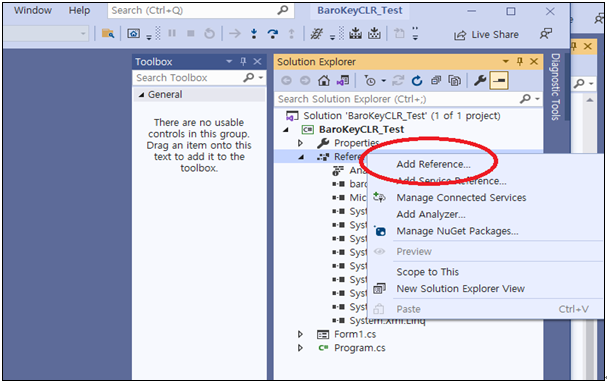The height and width of the screenshot is (383, 607).
Task: Click the Step Out up-arrow icon
Action: pos(291,34)
